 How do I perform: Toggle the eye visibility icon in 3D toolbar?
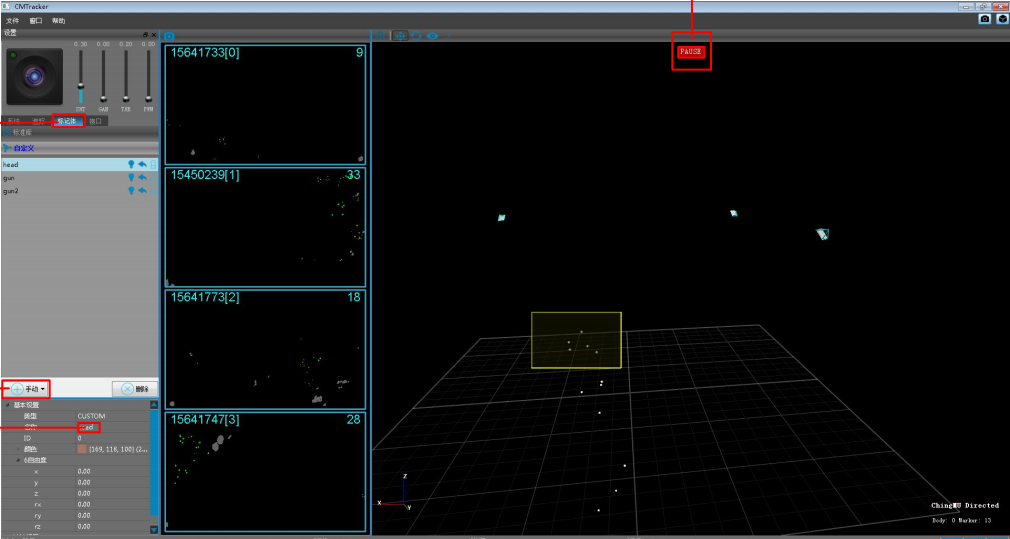(432, 36)
